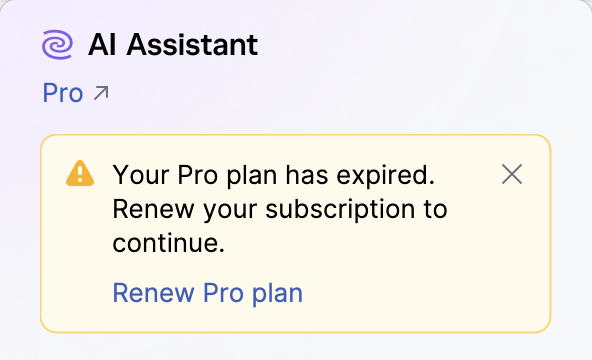The width and height of the screenshot is (592, 360).
Task: Dismiss the expired plan notification with X
Action: tap(512, 174)
